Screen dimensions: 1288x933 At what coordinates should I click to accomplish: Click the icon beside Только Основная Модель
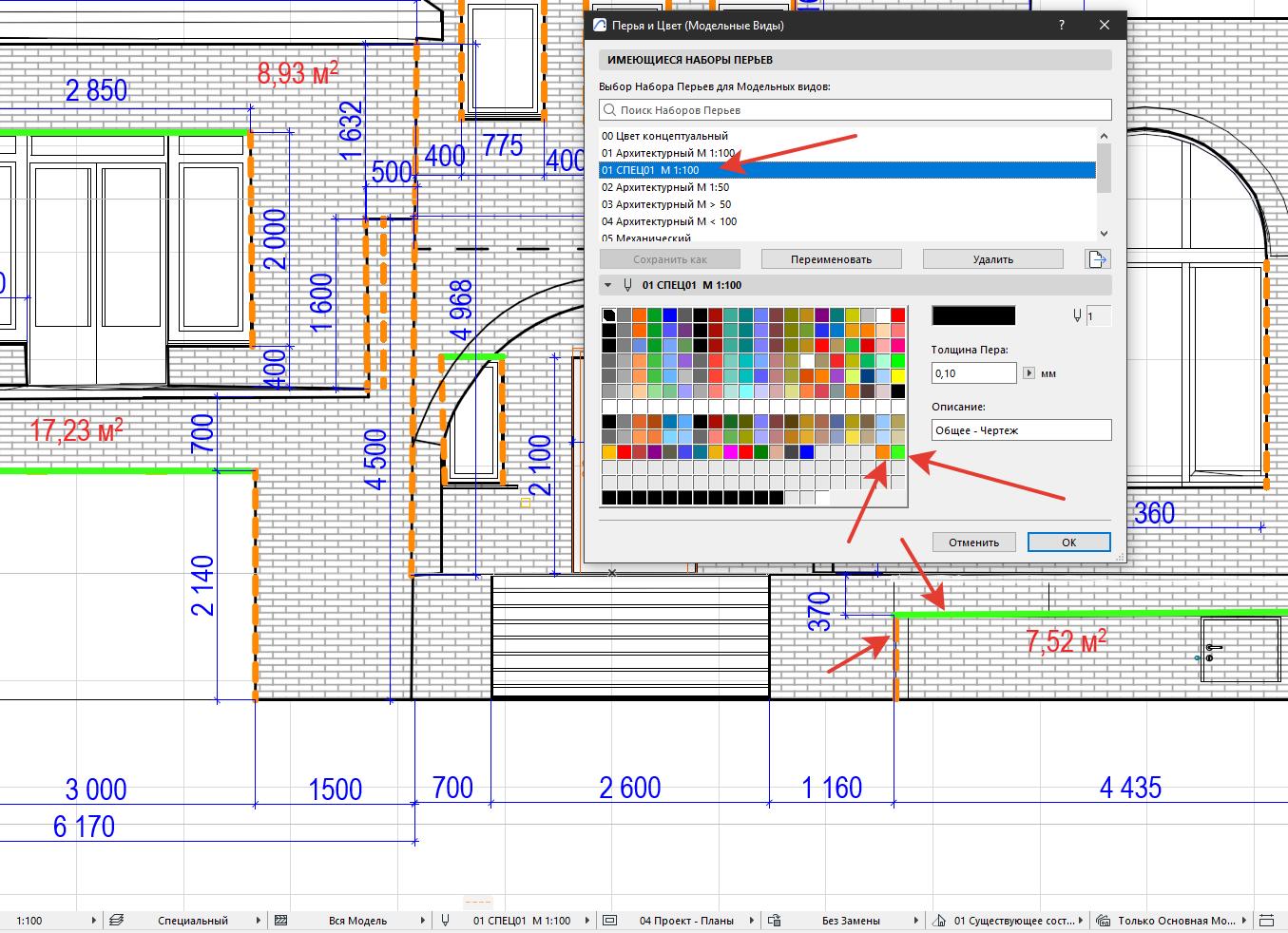click(x=1104, y=920)
